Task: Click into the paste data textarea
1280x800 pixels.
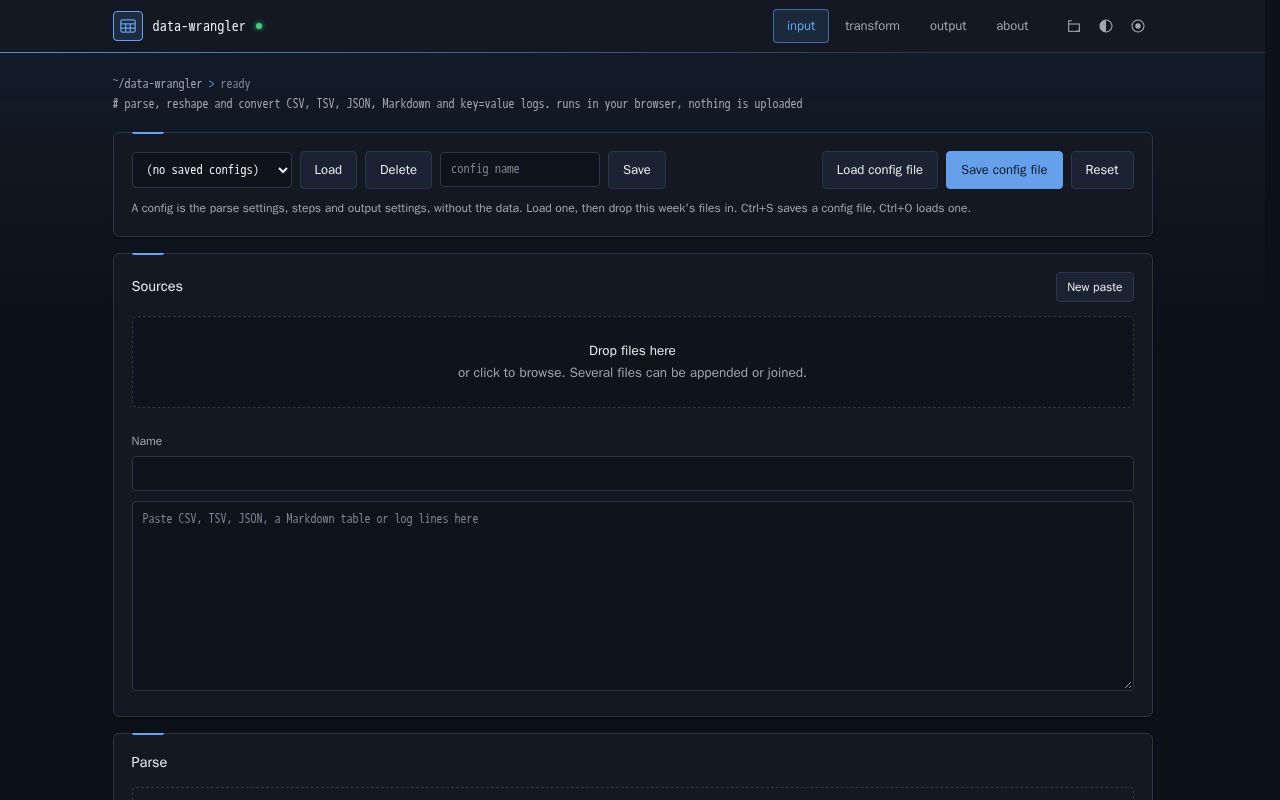Action: pos(633,596)
